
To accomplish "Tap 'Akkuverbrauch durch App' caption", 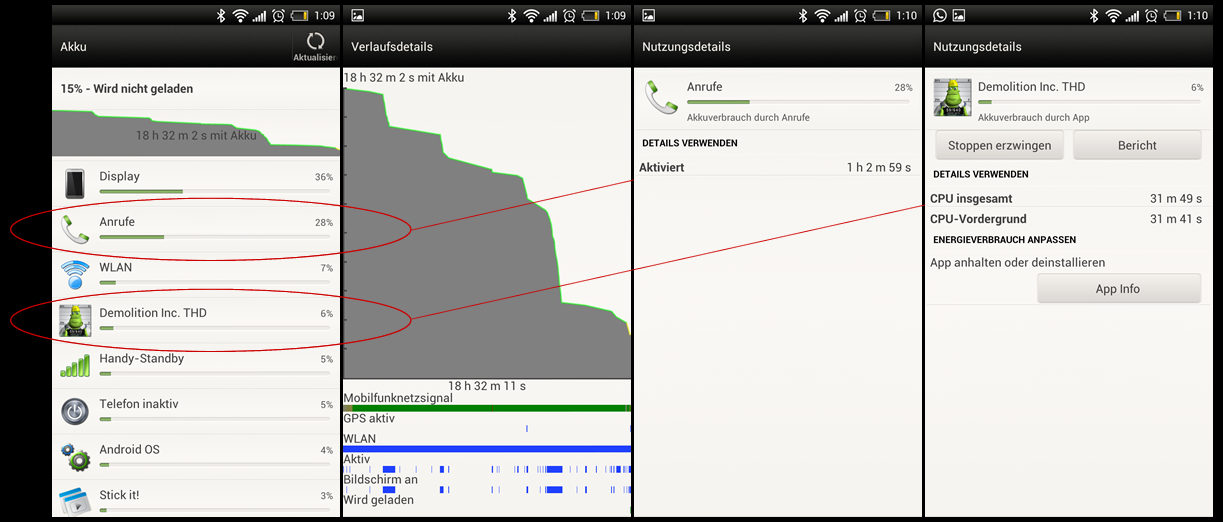I will [x=1033, y=118].
